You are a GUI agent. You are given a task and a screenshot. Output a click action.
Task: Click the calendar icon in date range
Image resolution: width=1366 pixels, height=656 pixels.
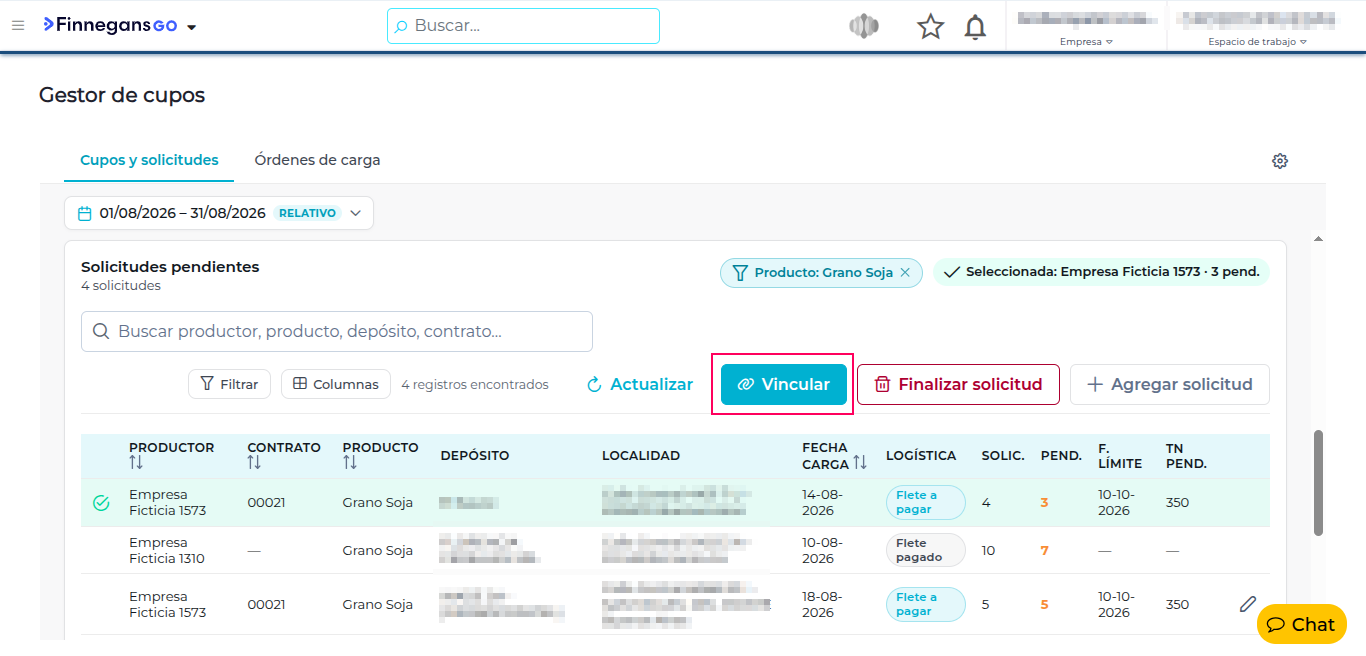85,213
